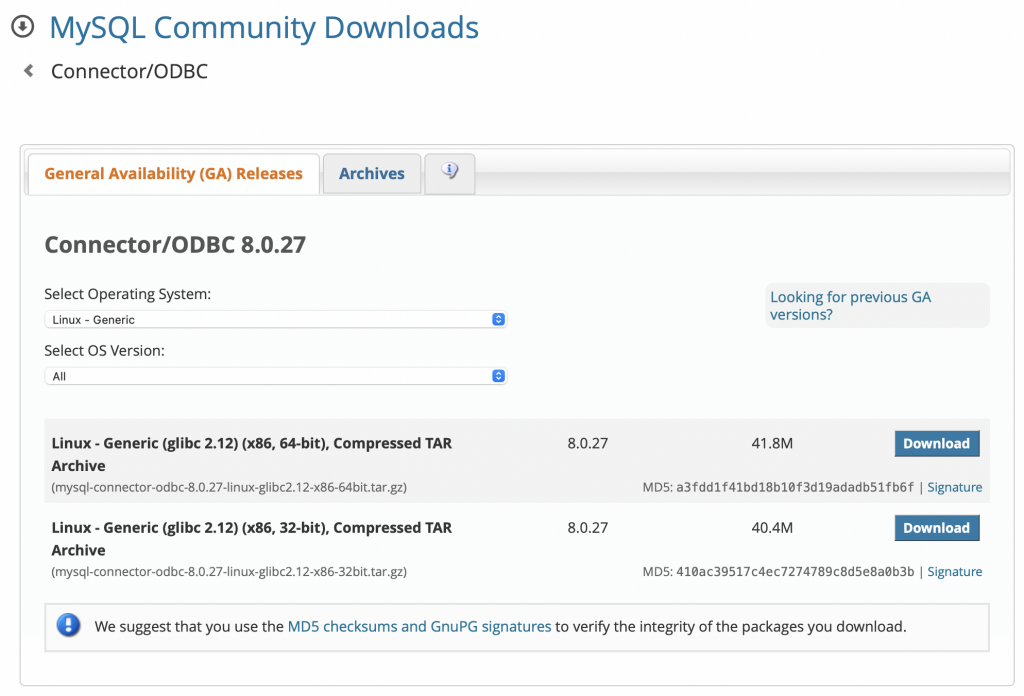The height and width of the screenshot is (696, 1024).
Task: Click the download circle icon beside page title
Action: [23, 27]
